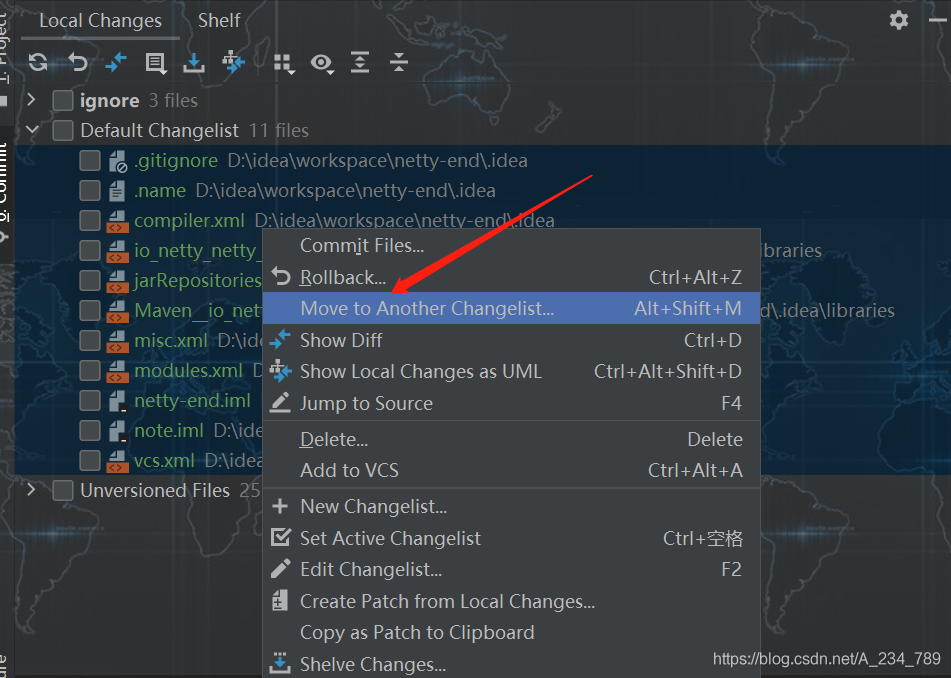Check the Default Changelist checkbox
The width and height of the screenshot is (951, 678).
62,130
